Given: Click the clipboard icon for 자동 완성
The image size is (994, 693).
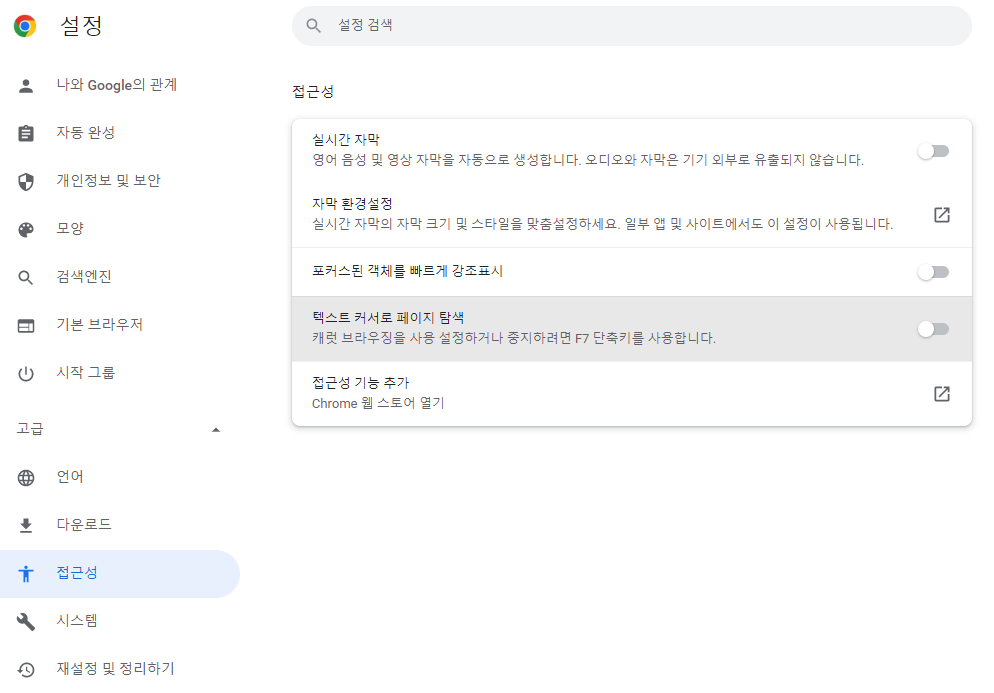Looking at the screenshot, I should 26,133.
